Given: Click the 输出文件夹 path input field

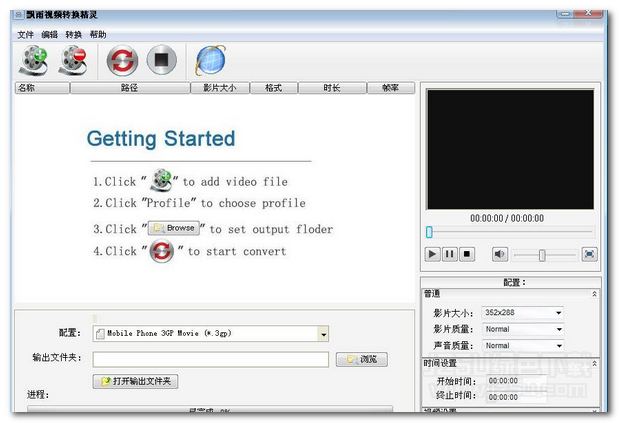Looking at the screenshot, I should click(211, 359).
